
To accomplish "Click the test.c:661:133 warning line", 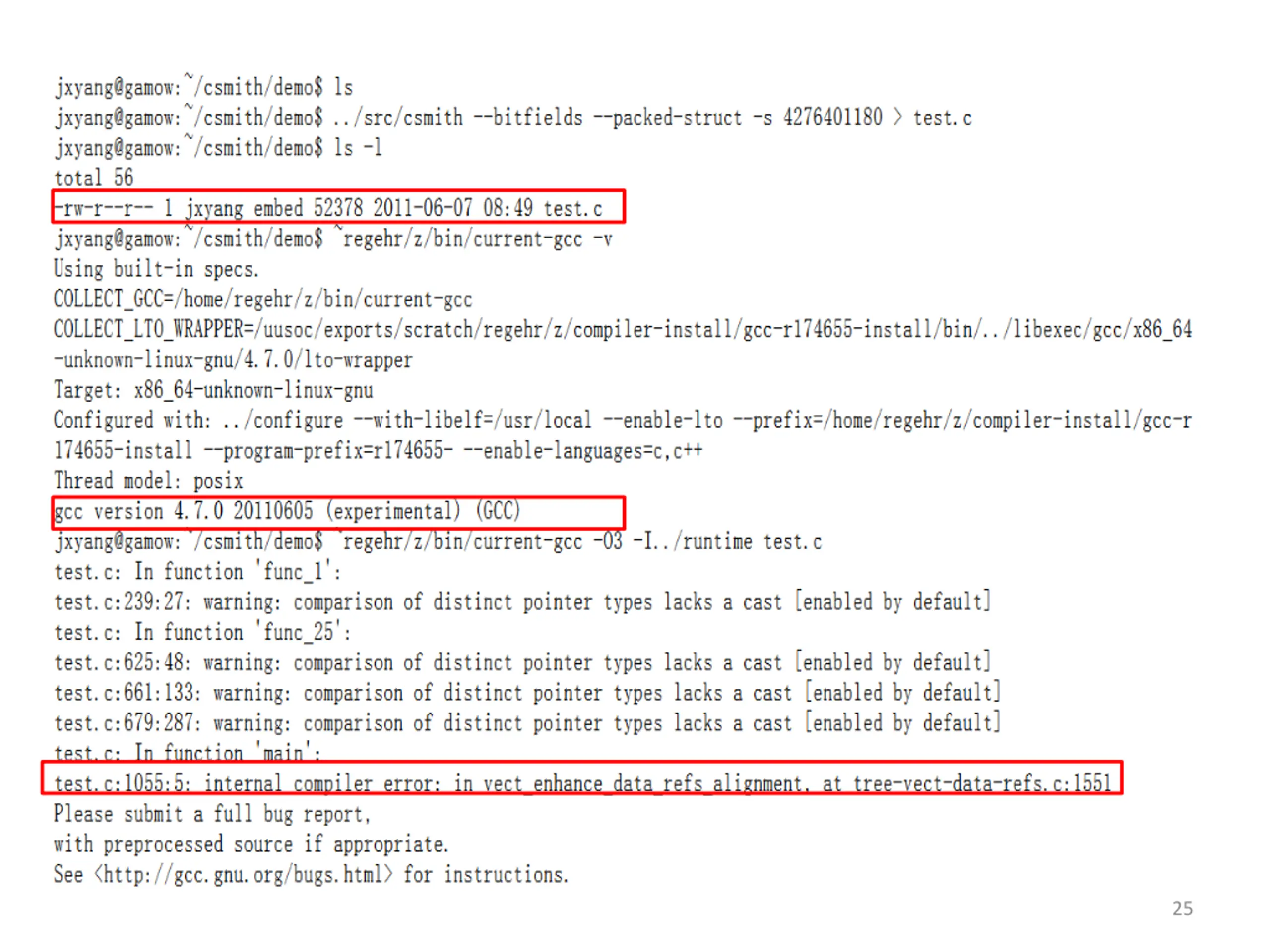I will click(528, 693).
